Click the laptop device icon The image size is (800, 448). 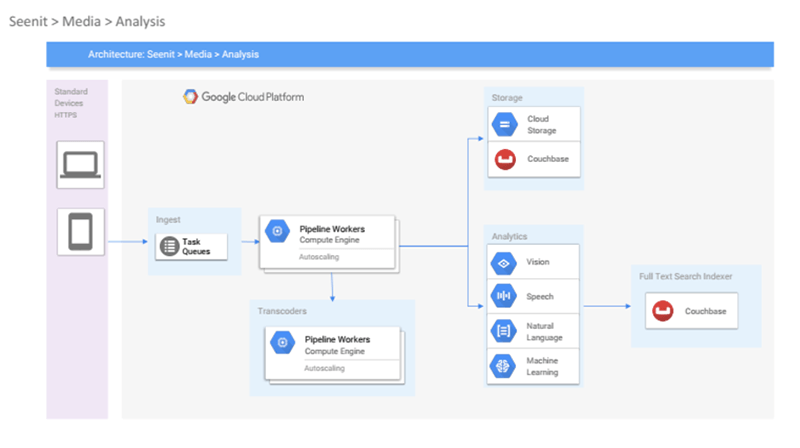pos(81,165)
